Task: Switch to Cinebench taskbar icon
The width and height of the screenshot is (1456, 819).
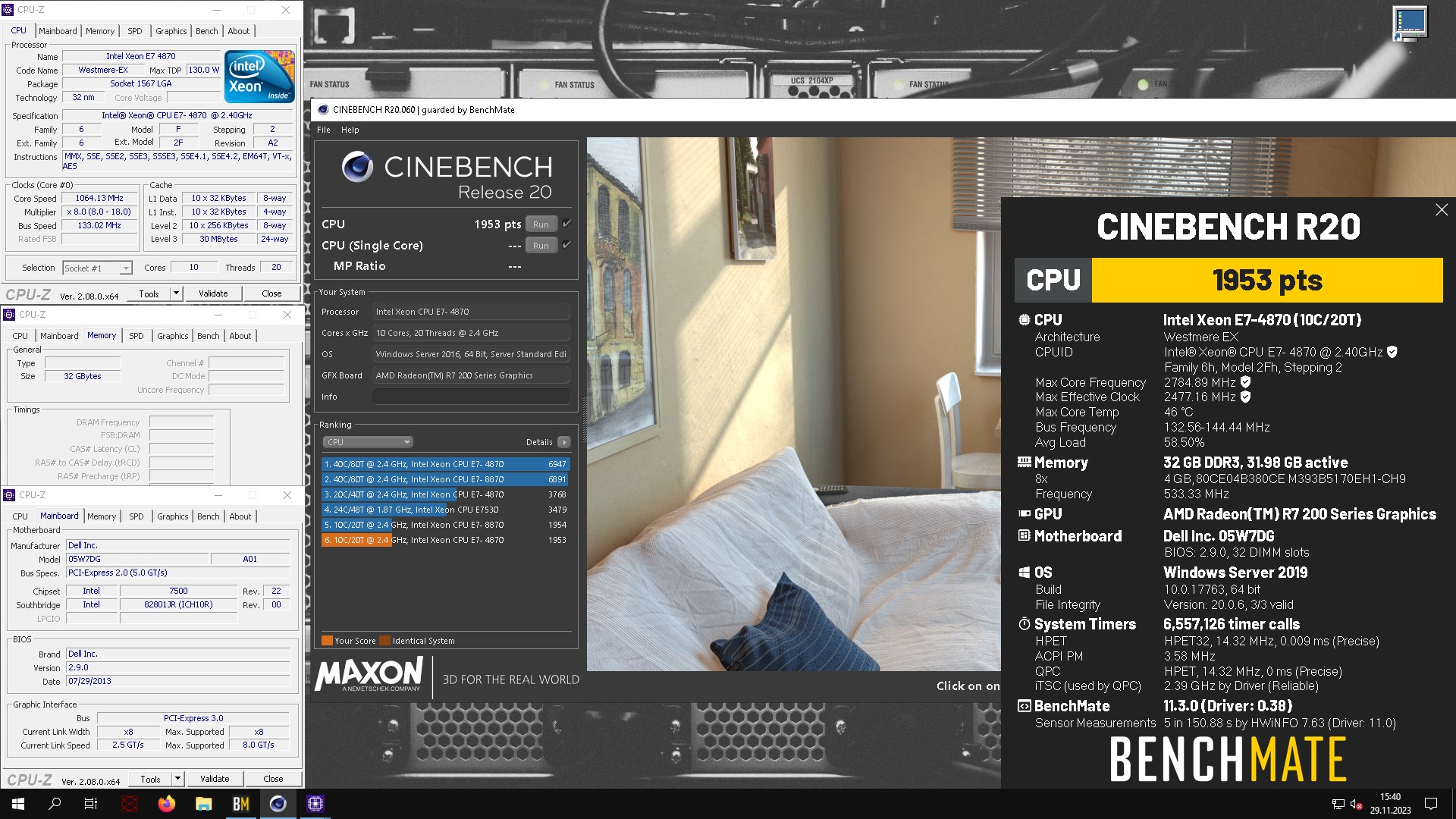Action: pos(278,804)
